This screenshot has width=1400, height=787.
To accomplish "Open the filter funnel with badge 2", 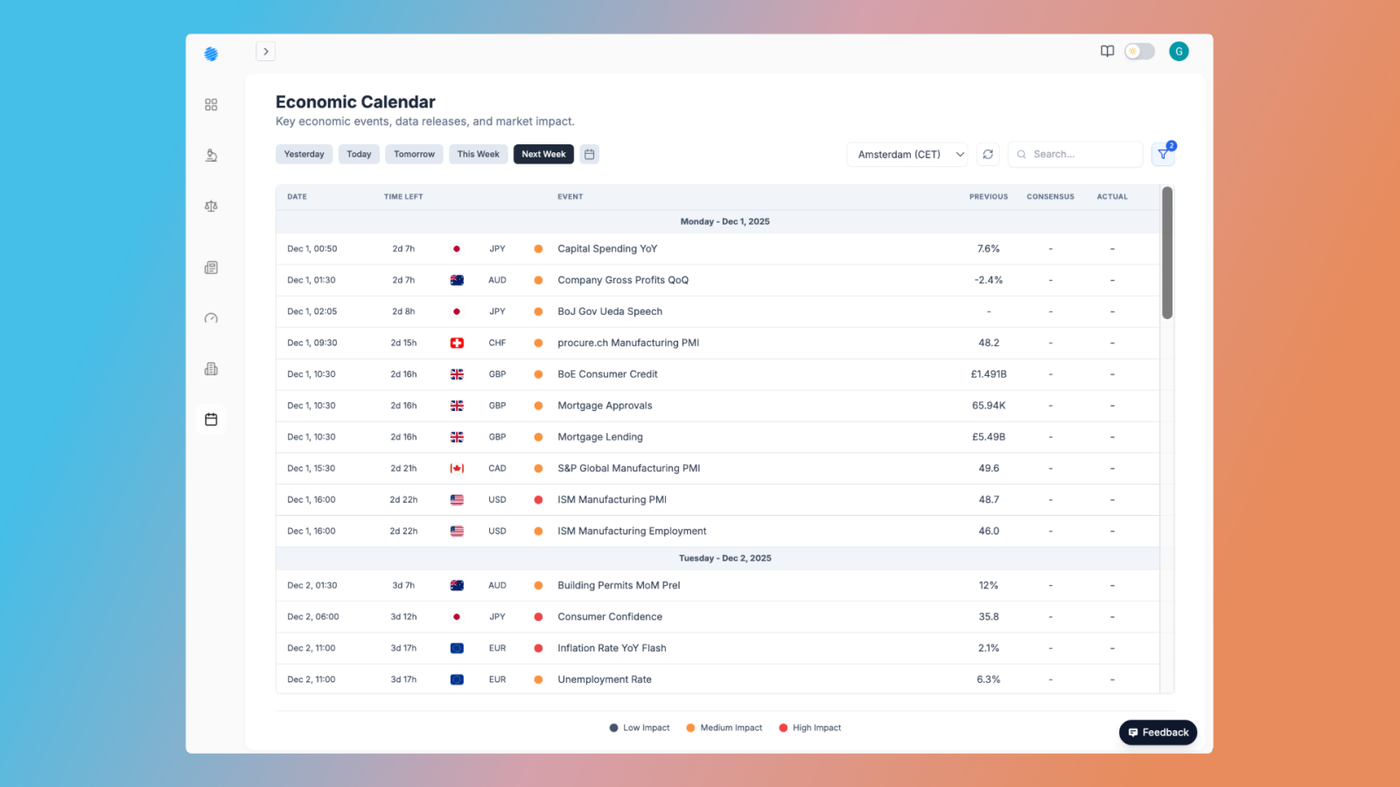I will (x=1162, y=154).
